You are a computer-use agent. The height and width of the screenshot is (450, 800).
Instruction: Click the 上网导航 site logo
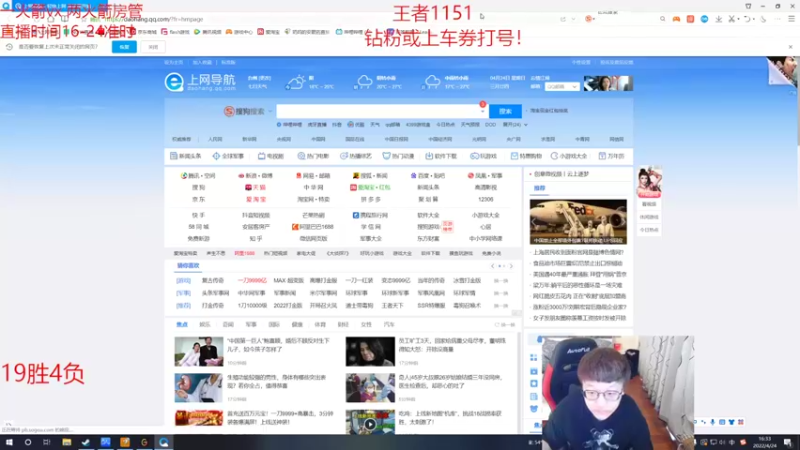click(x=200, y=82)
